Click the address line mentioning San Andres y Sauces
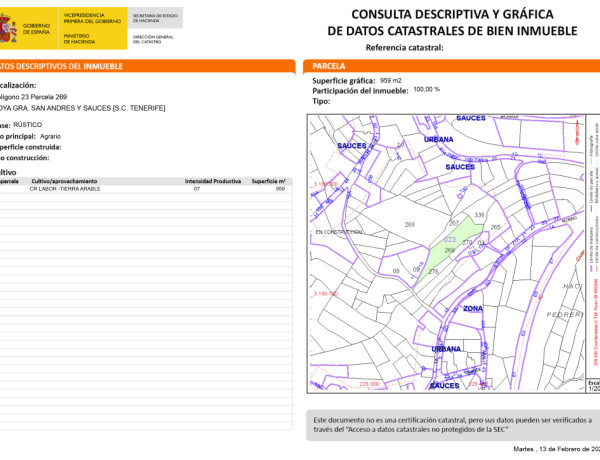Image resolution: width=600 pixels, height=460 pixels. 80,107
